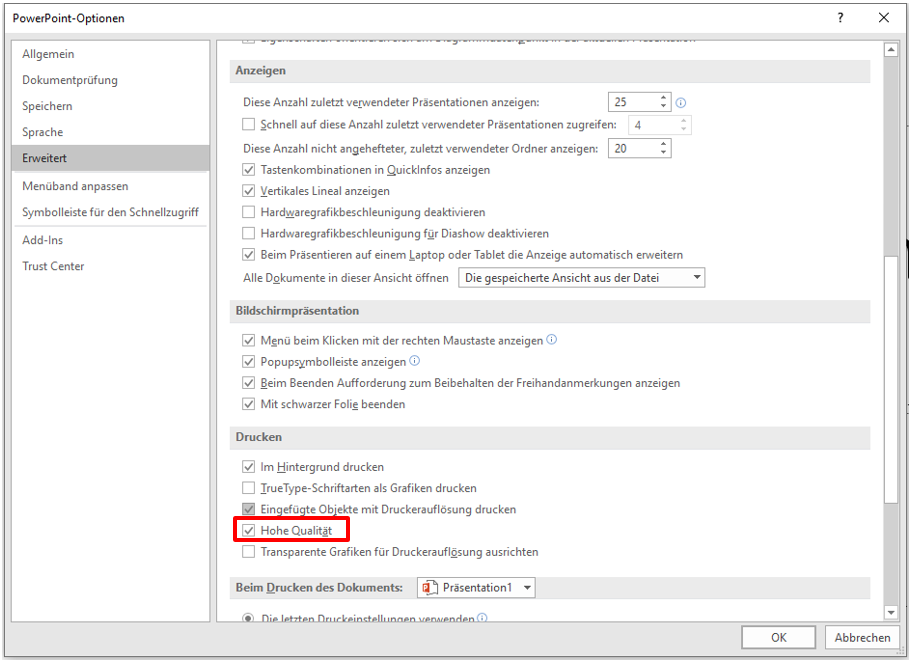Open the Allgemein category
910x660 pixels.
[110, 54]
